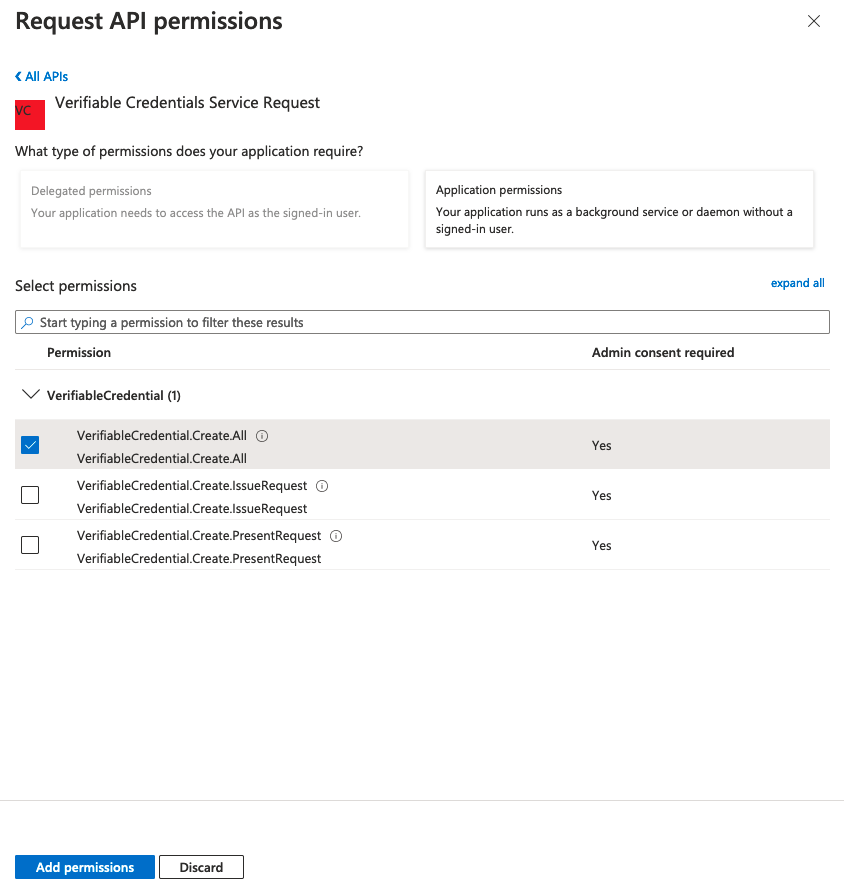Click info icon beside Create.PresentRequest permission
Image resolution: width=844 pixels, height=889 pixels.
coord(336,536)
